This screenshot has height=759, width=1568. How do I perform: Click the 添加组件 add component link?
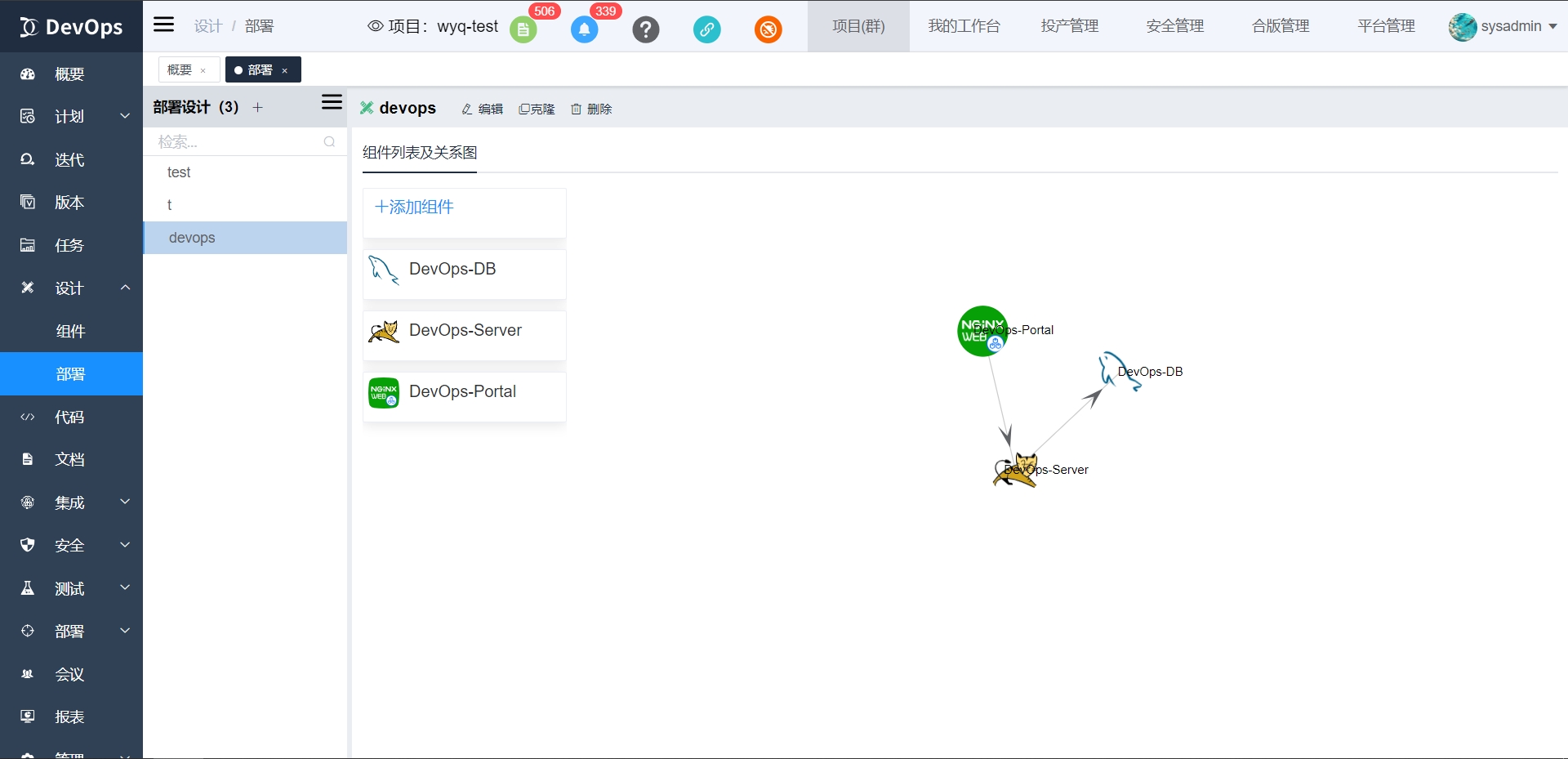414,207
